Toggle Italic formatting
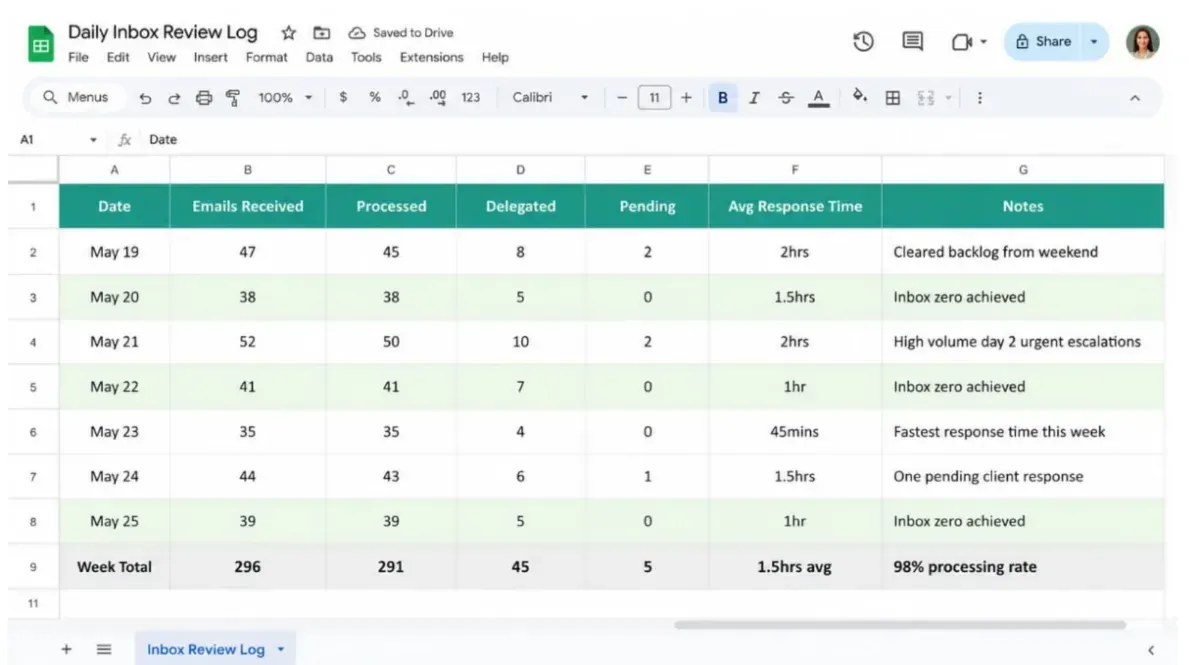Viewport: 1200px width, 665px height. 754,98
